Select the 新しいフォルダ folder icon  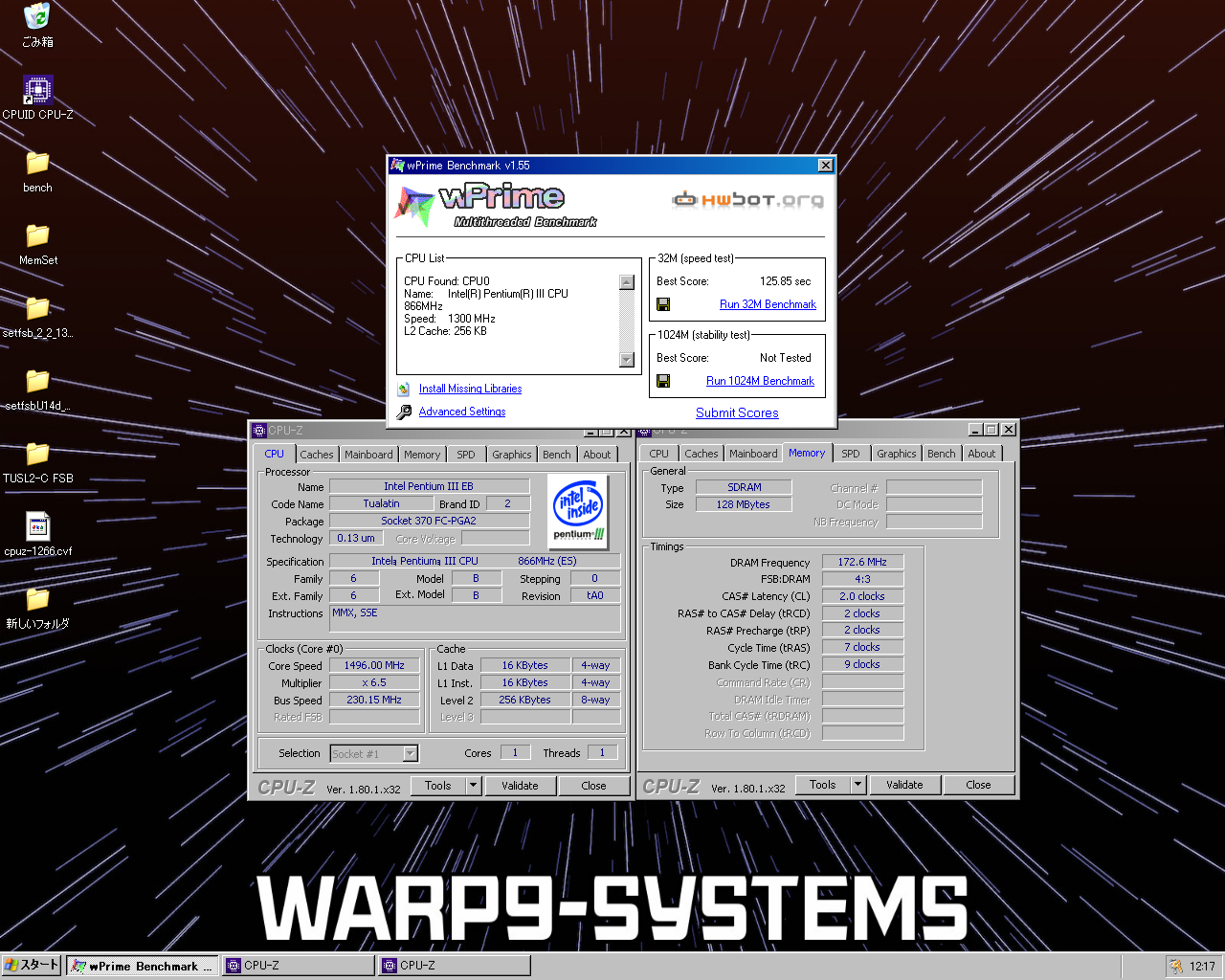pyautogui.click(x=37, y=599)
